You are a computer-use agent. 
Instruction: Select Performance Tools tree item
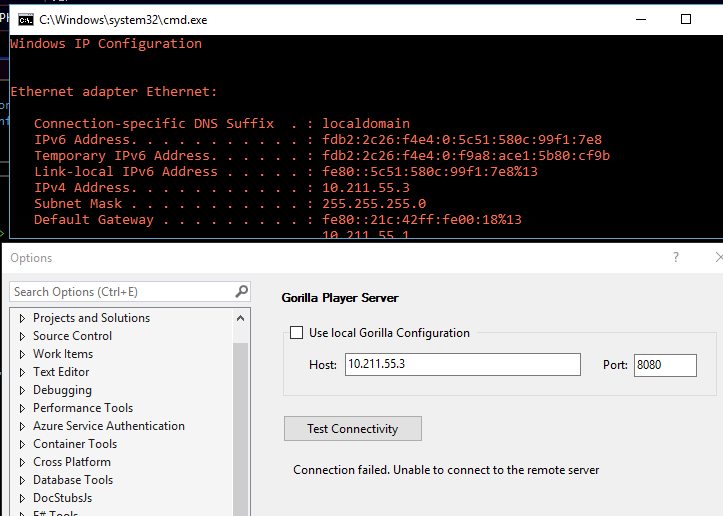83,408
